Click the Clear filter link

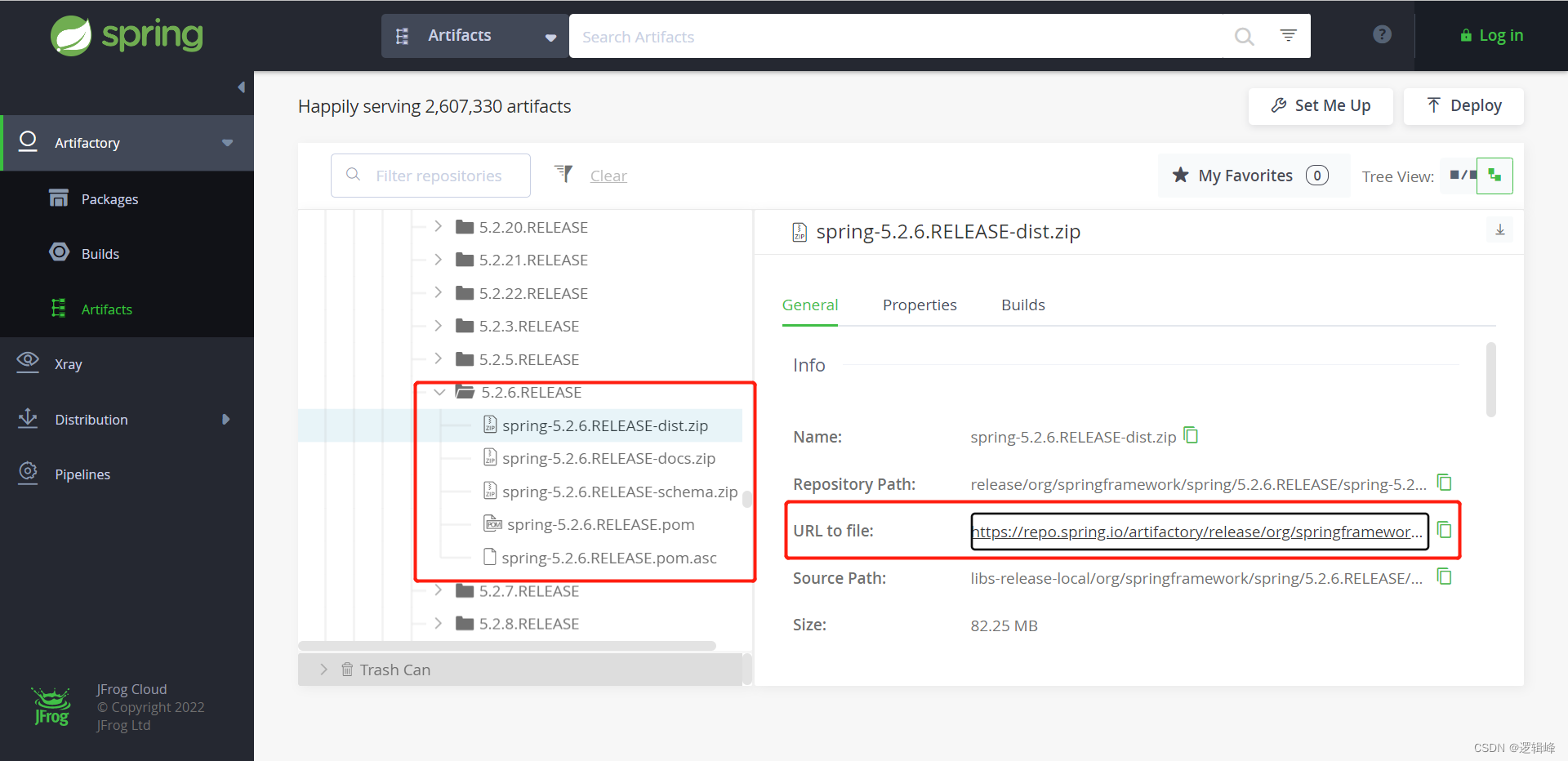pos(608,176)
